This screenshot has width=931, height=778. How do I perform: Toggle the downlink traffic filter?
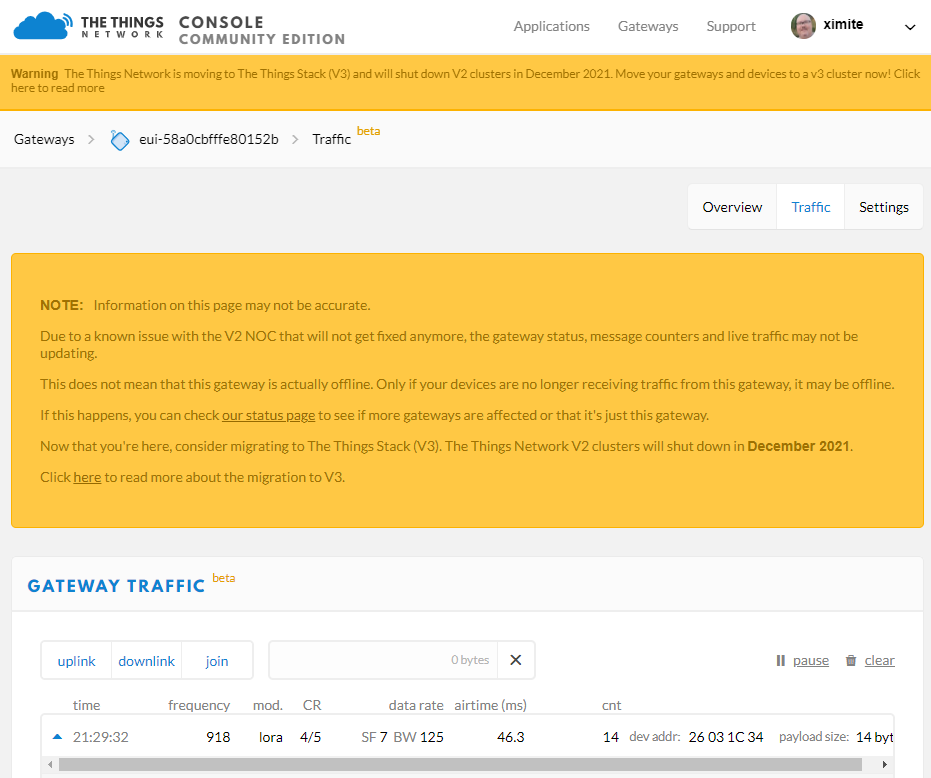click(x=147, y=660)
